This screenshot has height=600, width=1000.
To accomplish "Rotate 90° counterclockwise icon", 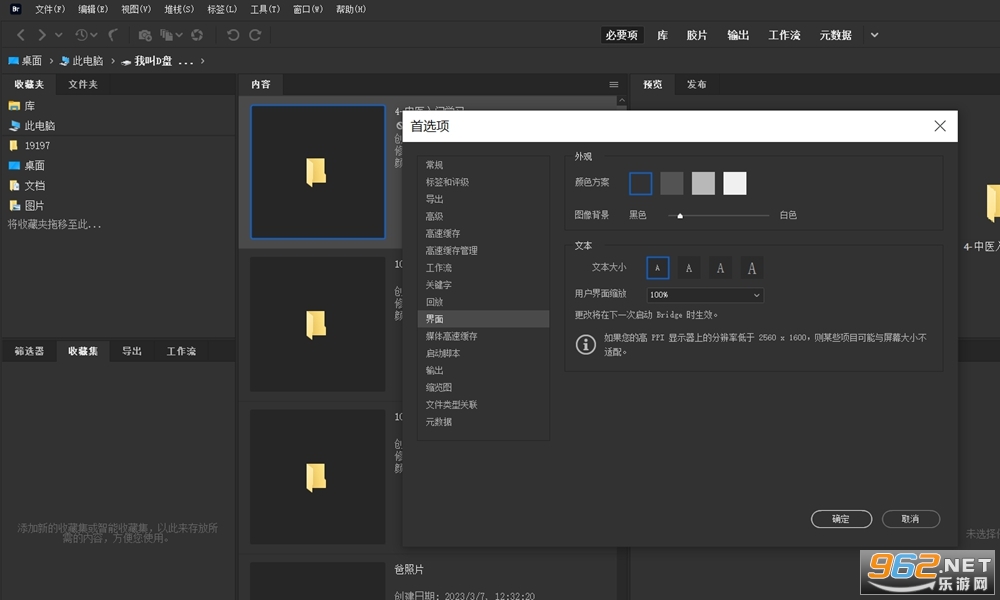I will [233, 35].
